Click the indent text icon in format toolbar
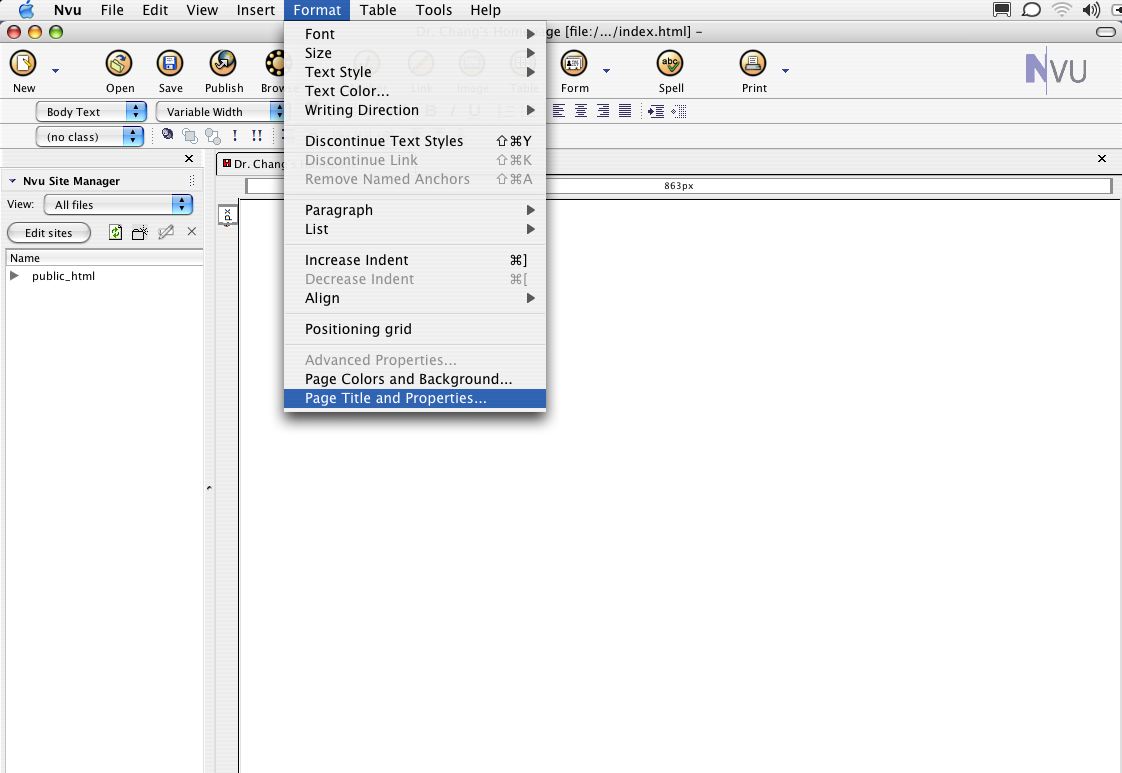This screenshot has width=1122, height=773. coord(656,111)
